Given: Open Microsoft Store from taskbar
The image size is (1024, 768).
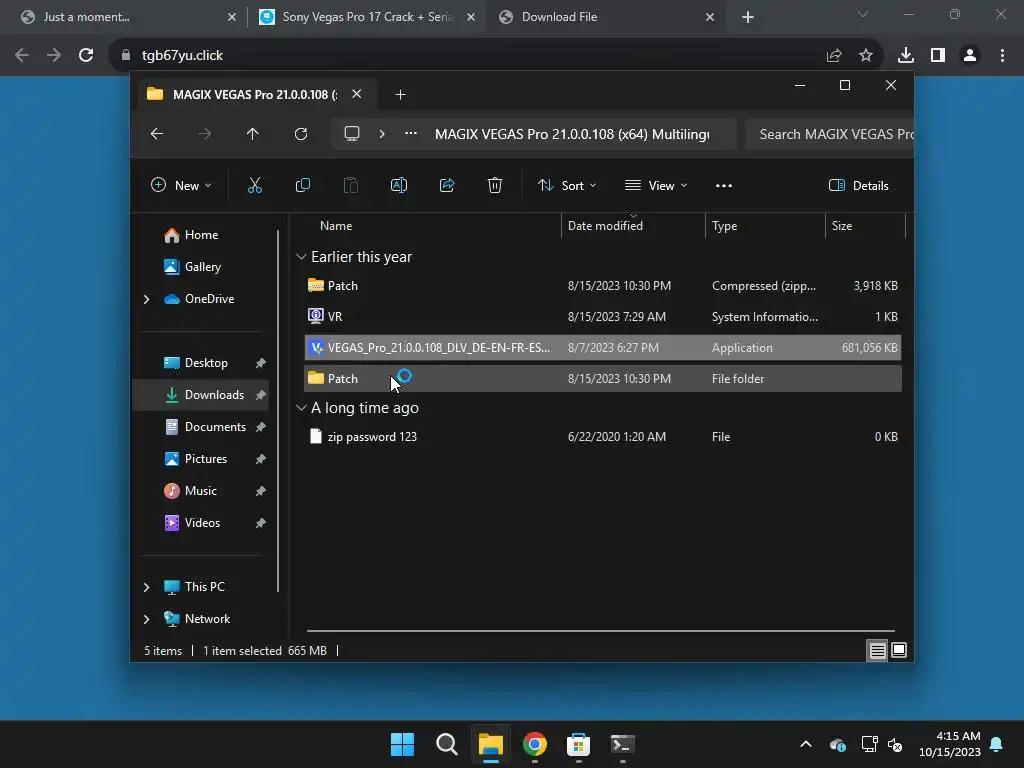Looking at the screenshot, I should [x=579, y=744].
